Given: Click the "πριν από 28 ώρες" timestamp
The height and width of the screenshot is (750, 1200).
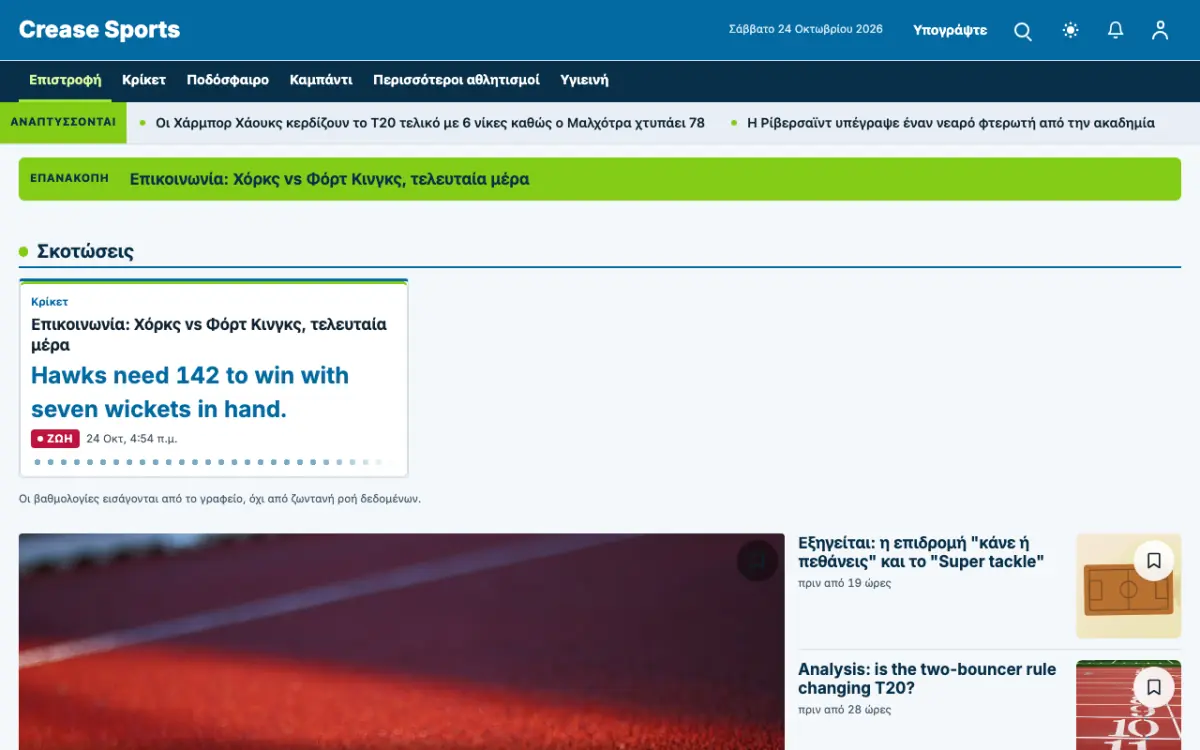Looking at the screenshot, I should [x=845, y=709].
